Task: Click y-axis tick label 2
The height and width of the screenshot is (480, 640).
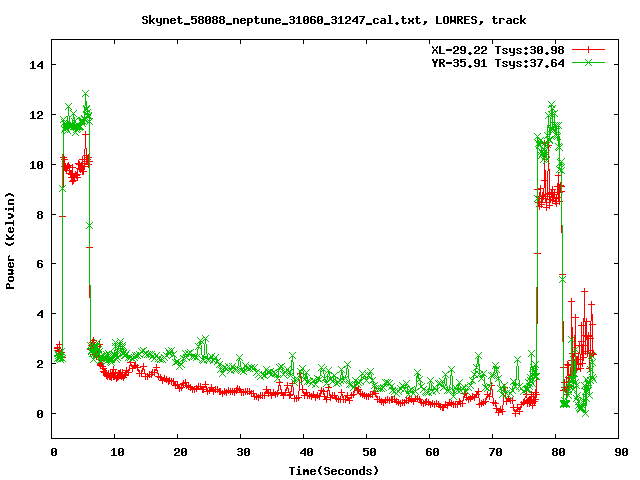Action: tap(40, 364)
